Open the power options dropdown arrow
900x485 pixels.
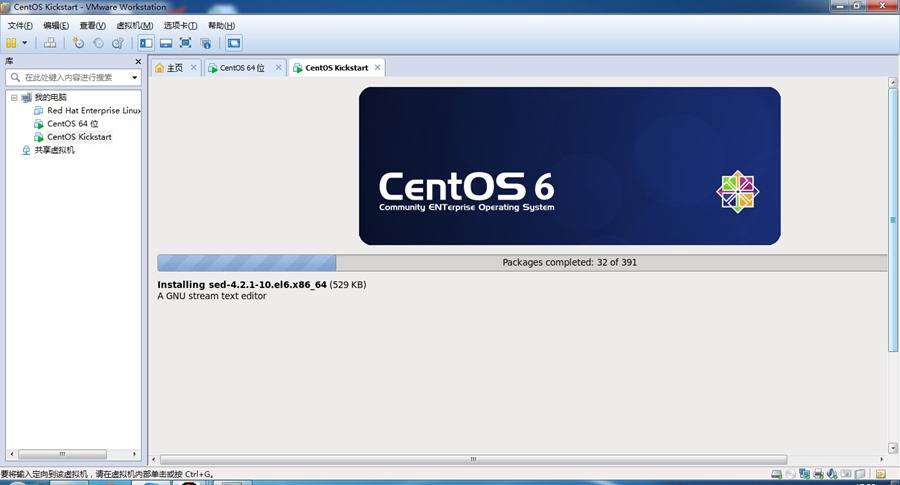[x=23, y=43]
